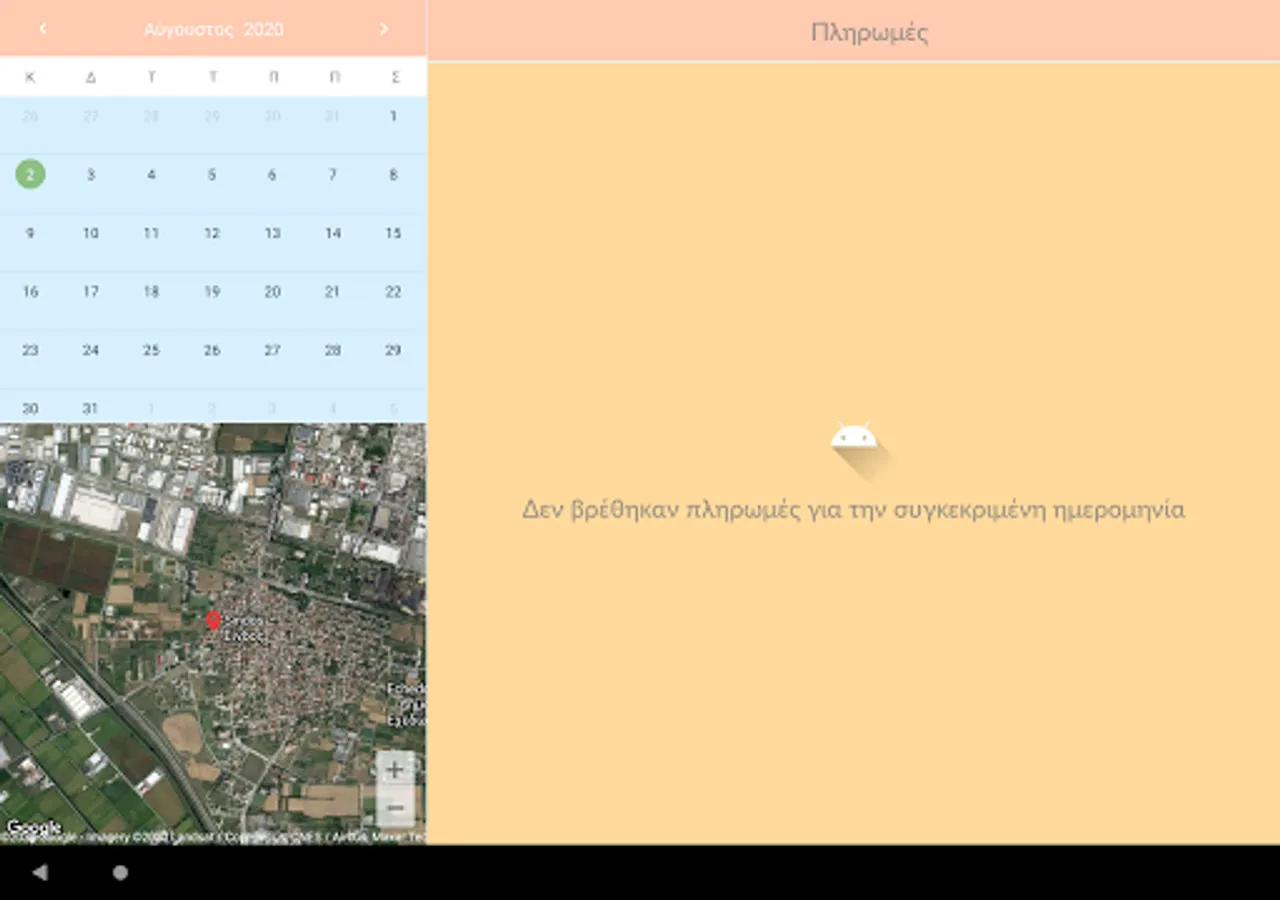Image resolution: width=1280 pixels, height=900 pixels.
Task: Select date 30 in the bottom row
Action: [x=30, y=408]
